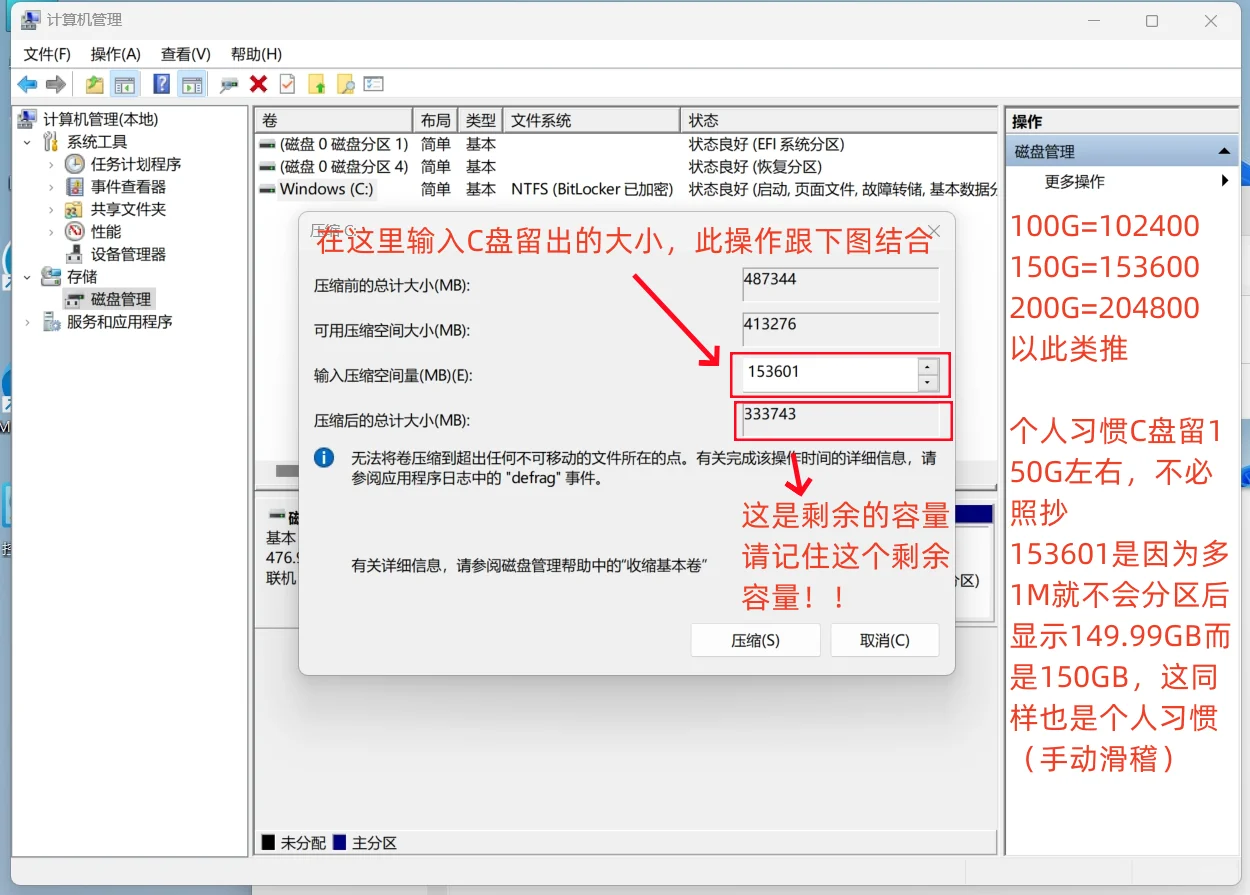Click the System Tools wrench icon

(x=51, y=142)
